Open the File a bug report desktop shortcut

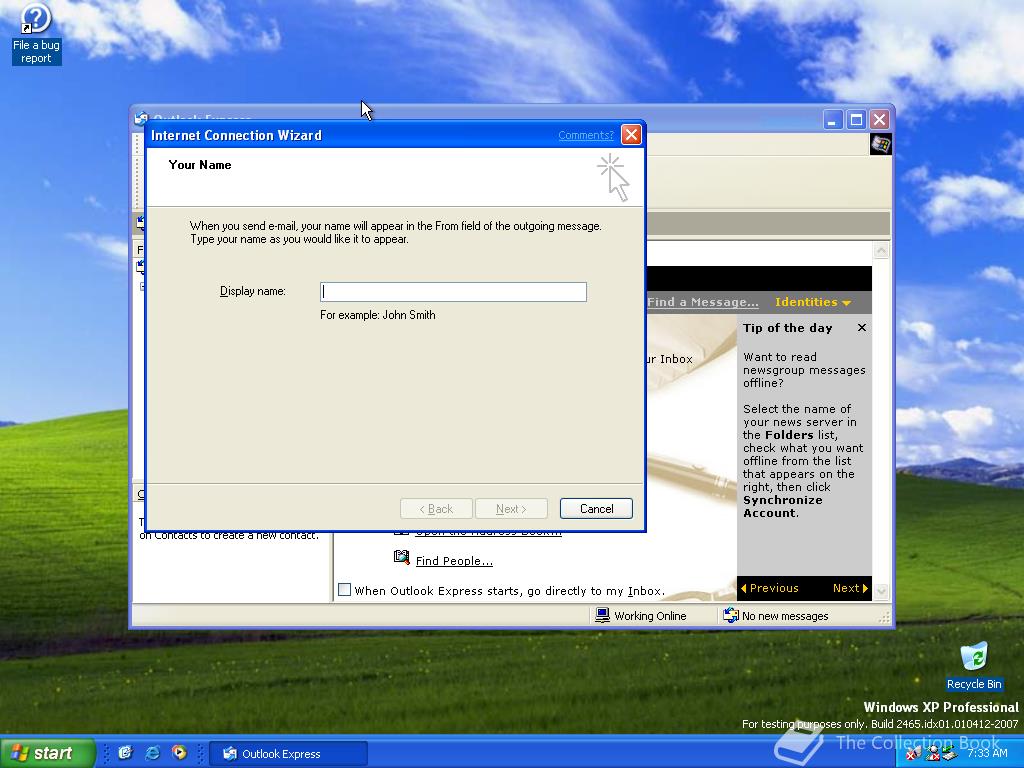36,34
